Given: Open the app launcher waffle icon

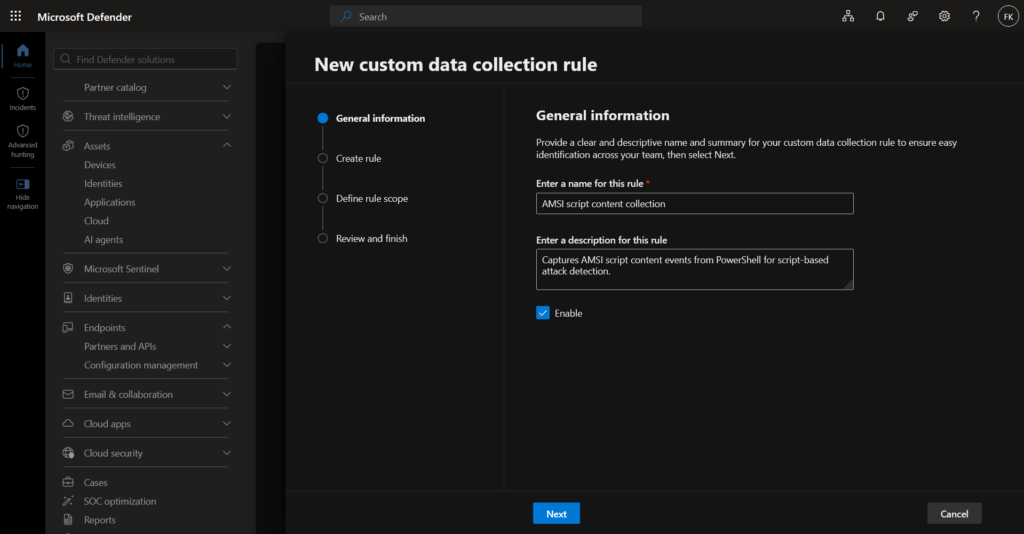Looking at the screenshot, I should [x=16, y=16].
